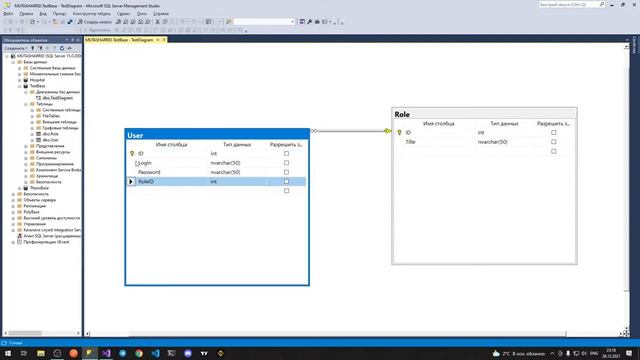Toggle Allow Nulls checkbox for Title column
This screenshot has height=360, width=640.
click(553, 142)
